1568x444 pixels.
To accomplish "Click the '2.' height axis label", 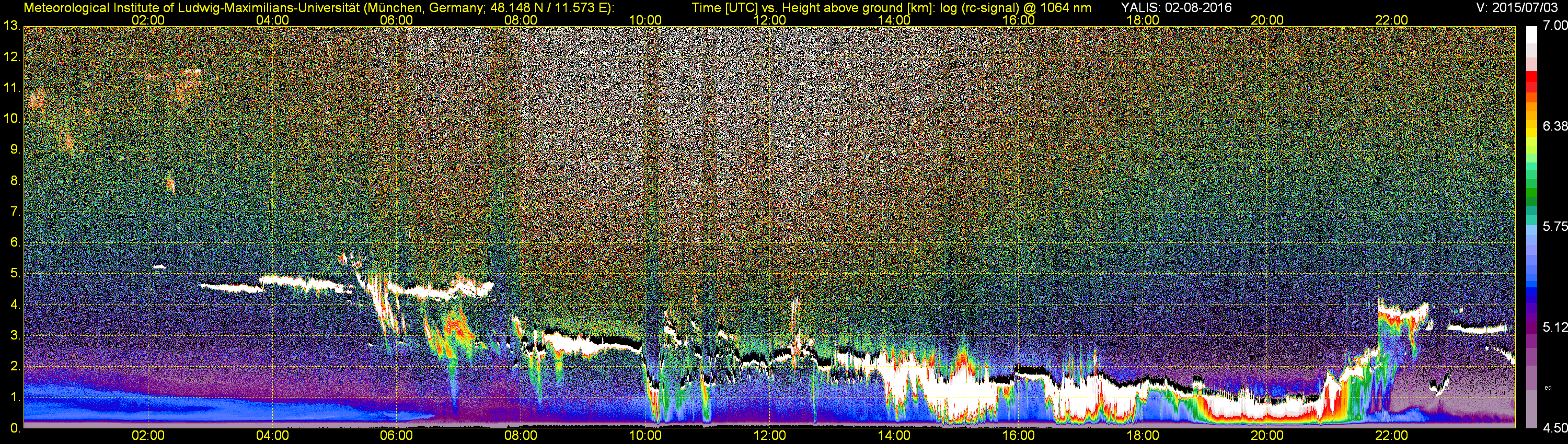I will tap(15, 366).
